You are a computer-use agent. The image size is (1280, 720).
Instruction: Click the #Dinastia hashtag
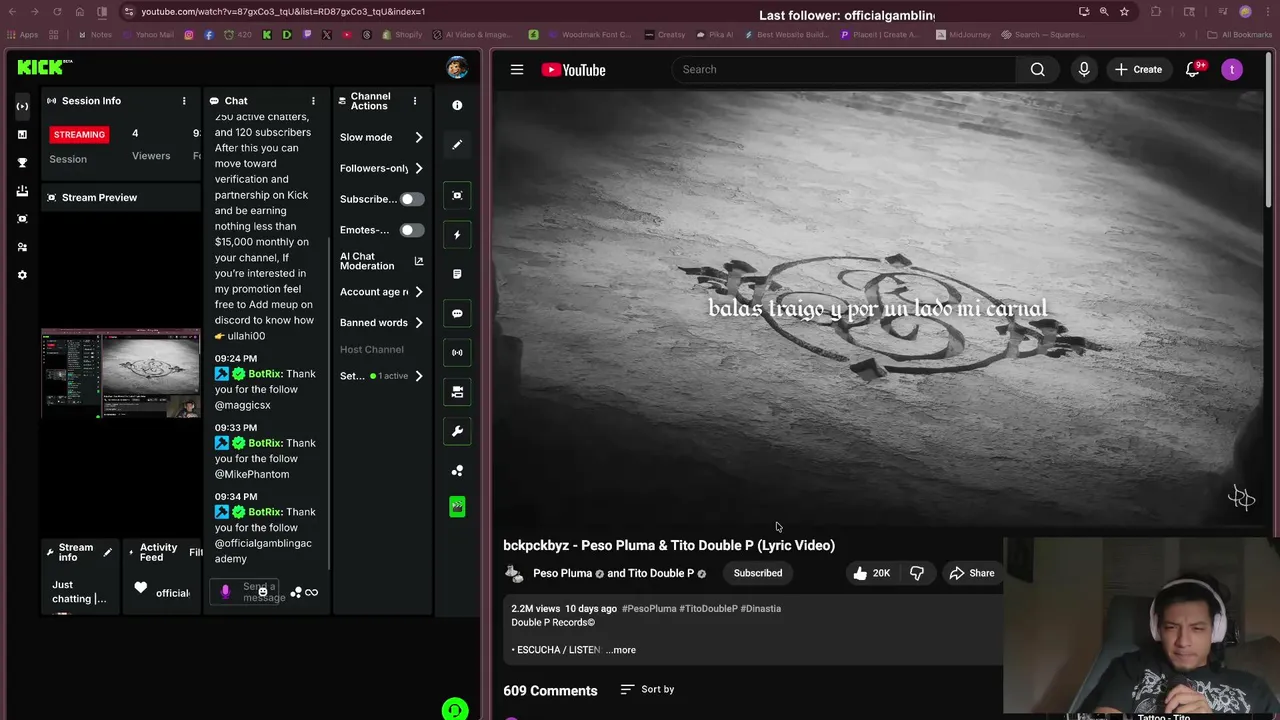pyautogui.click(x=761, y=608)
